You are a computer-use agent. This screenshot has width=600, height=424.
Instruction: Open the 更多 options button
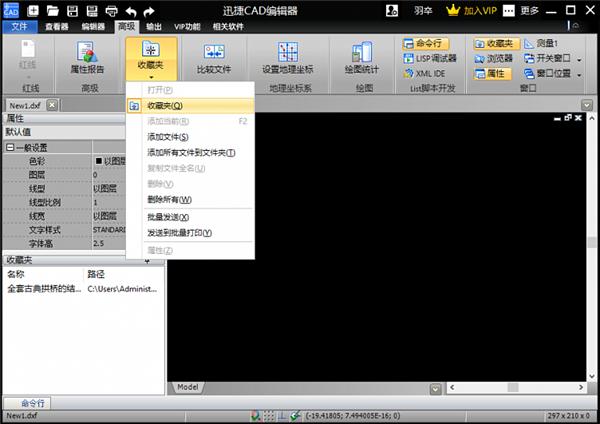[521, 10]
